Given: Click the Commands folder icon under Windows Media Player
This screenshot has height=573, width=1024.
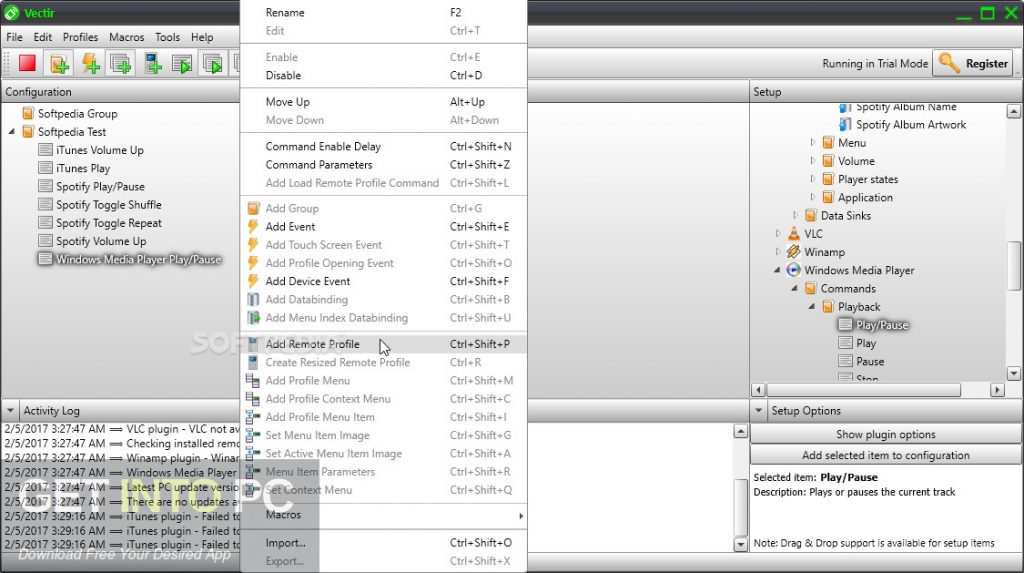Looking at the screenshot, I should (810, 288).
